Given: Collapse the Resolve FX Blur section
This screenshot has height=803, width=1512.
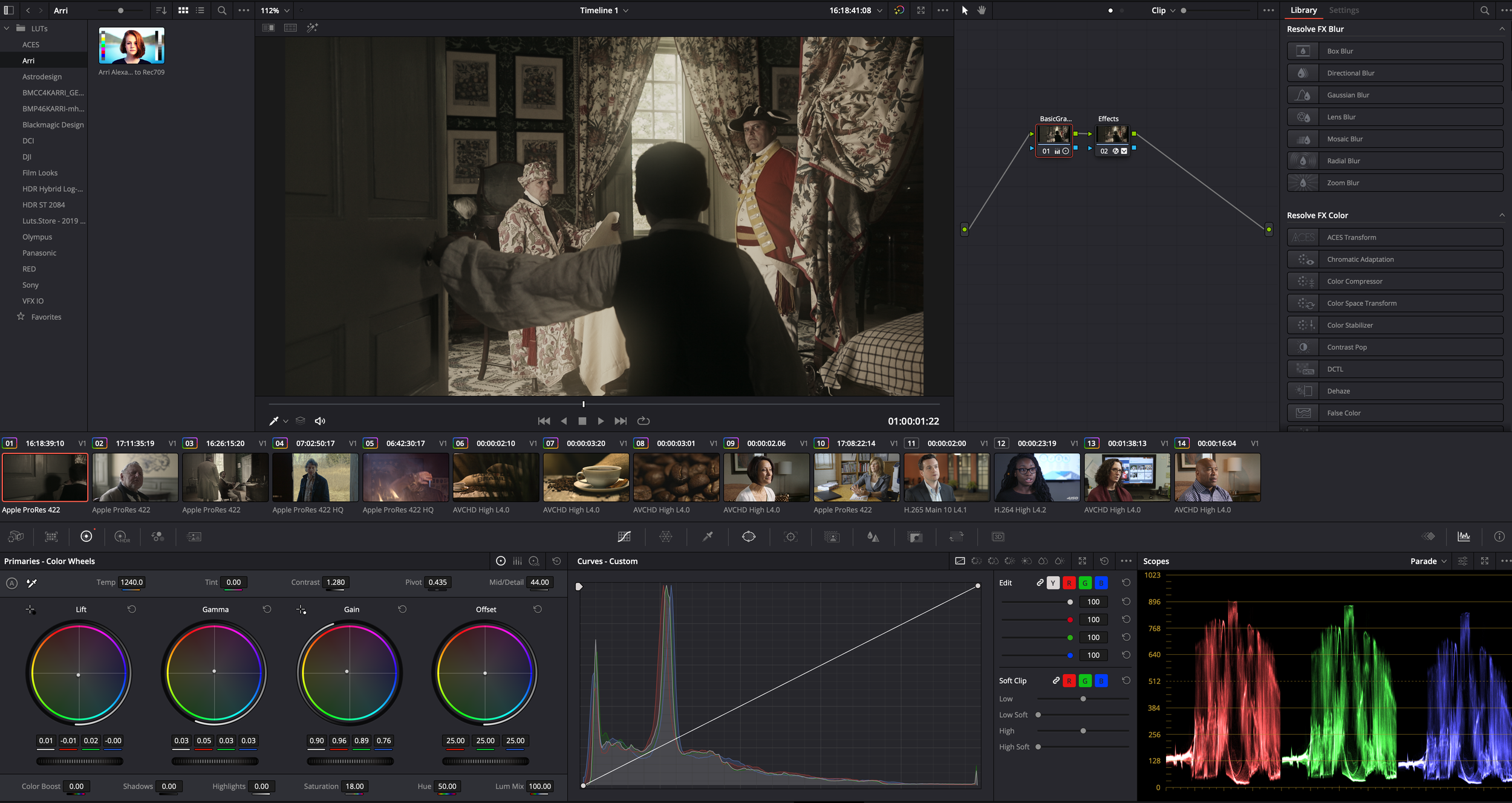Looking at the screenshot, I should (x=1502, y=28).
